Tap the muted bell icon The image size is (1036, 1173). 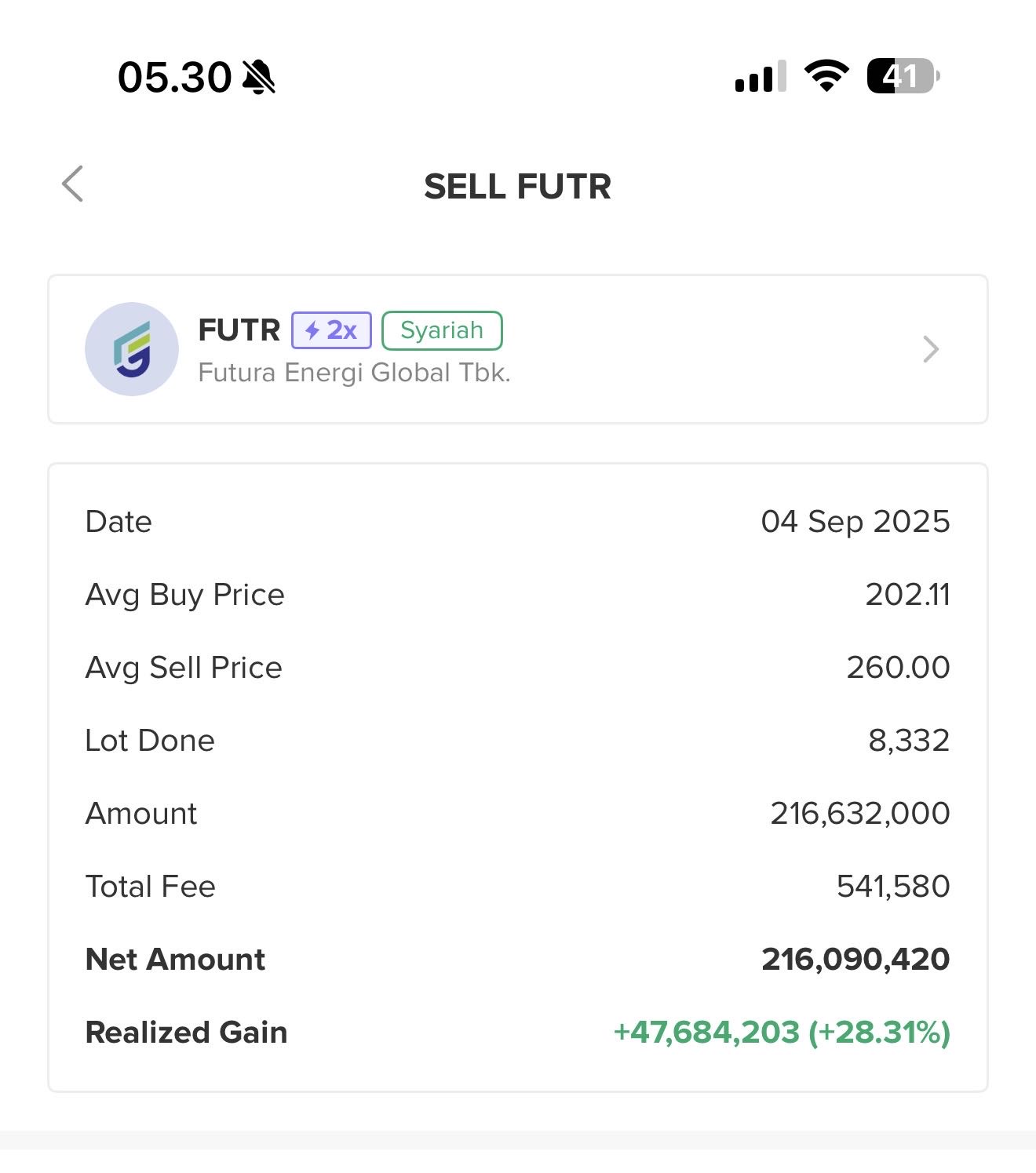coord(259,77)
